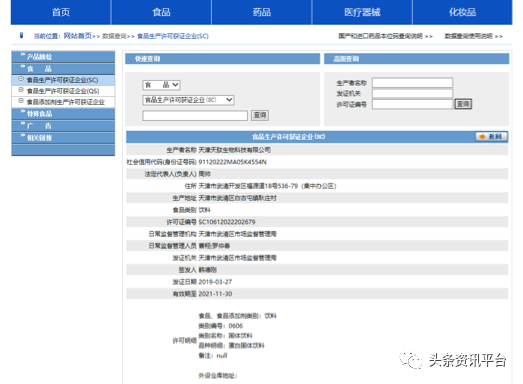Expand the 广告 sidebar section

coord(63,126)
